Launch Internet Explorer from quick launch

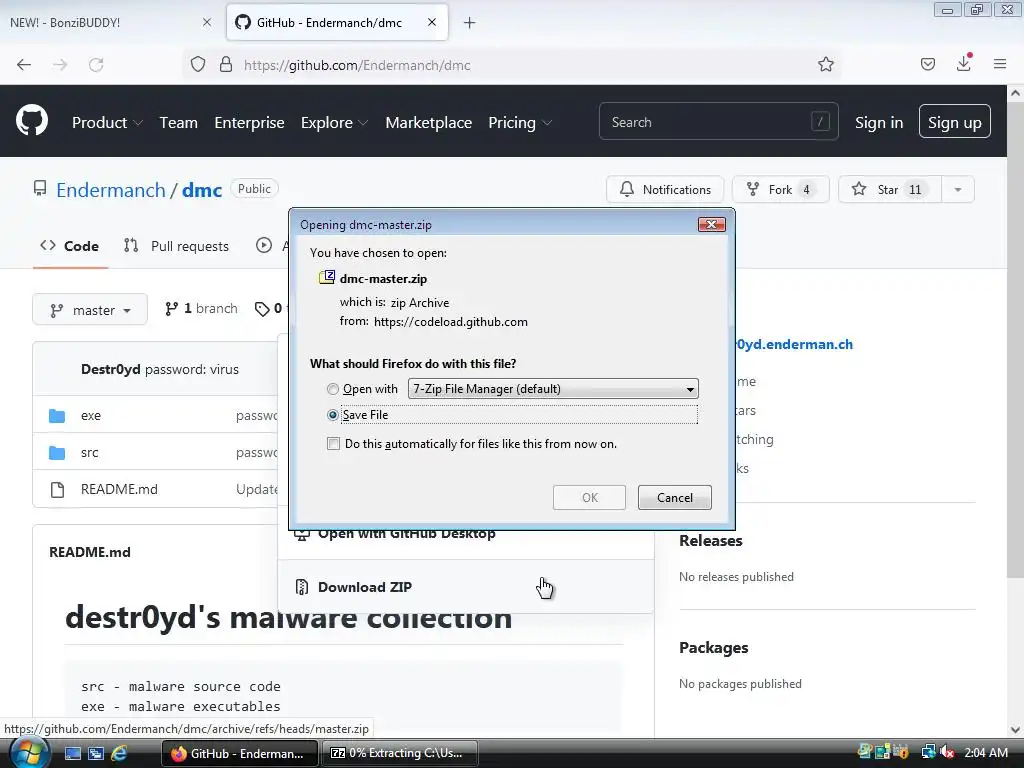pyautogui.click(x=119, y=754)
